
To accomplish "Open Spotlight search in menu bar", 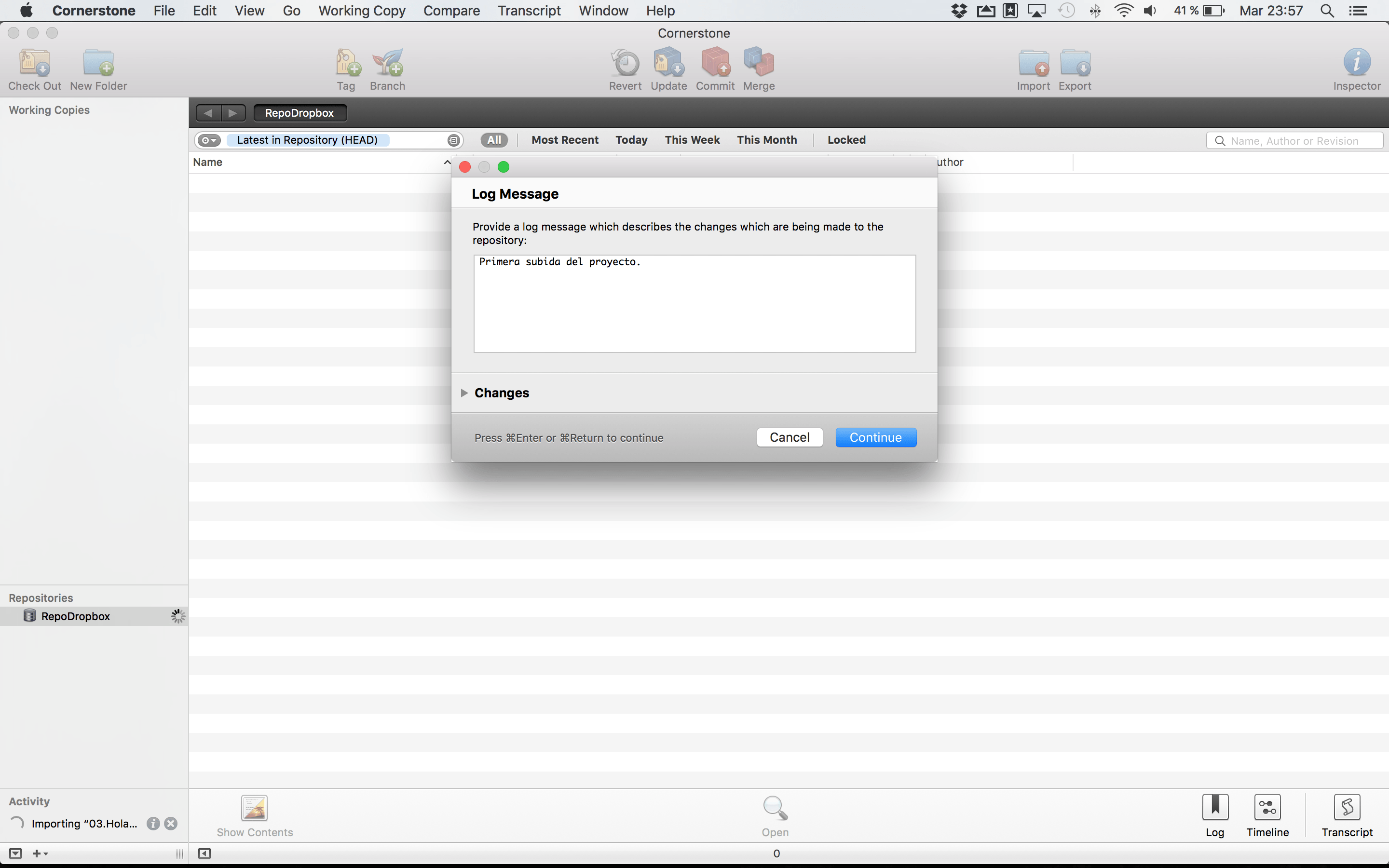I will 1326,11.
